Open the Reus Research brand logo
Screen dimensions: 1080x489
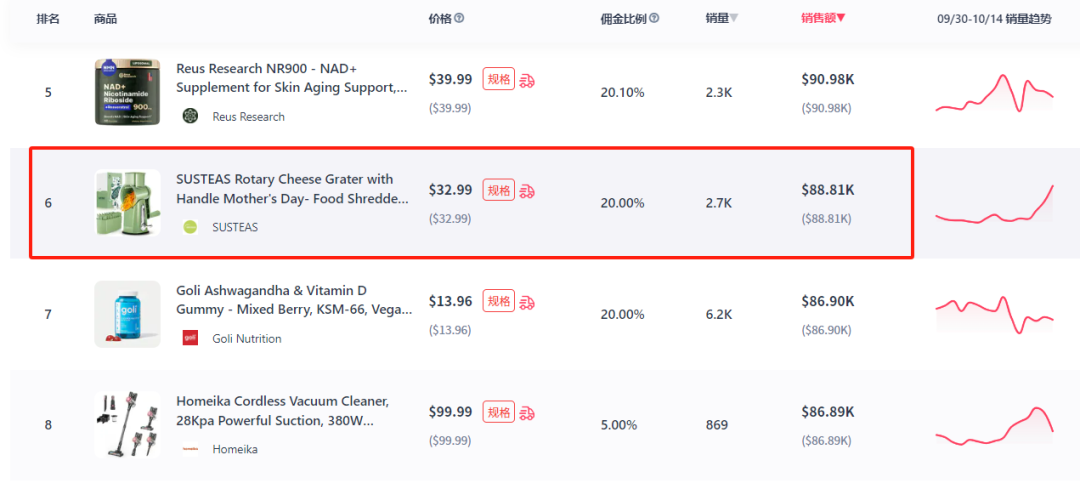click(190, 116)
